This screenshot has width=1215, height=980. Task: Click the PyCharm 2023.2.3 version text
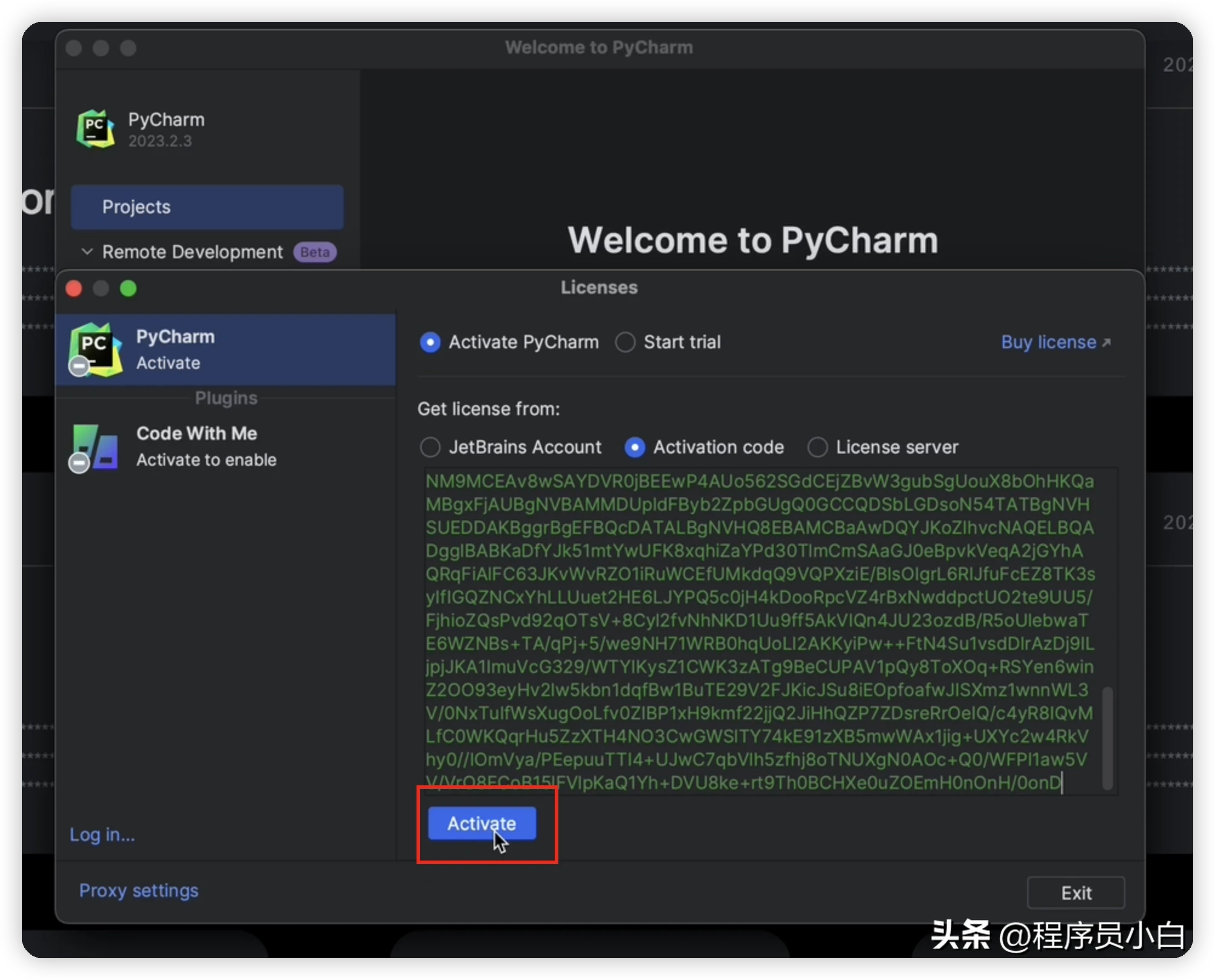coord(160,141)
